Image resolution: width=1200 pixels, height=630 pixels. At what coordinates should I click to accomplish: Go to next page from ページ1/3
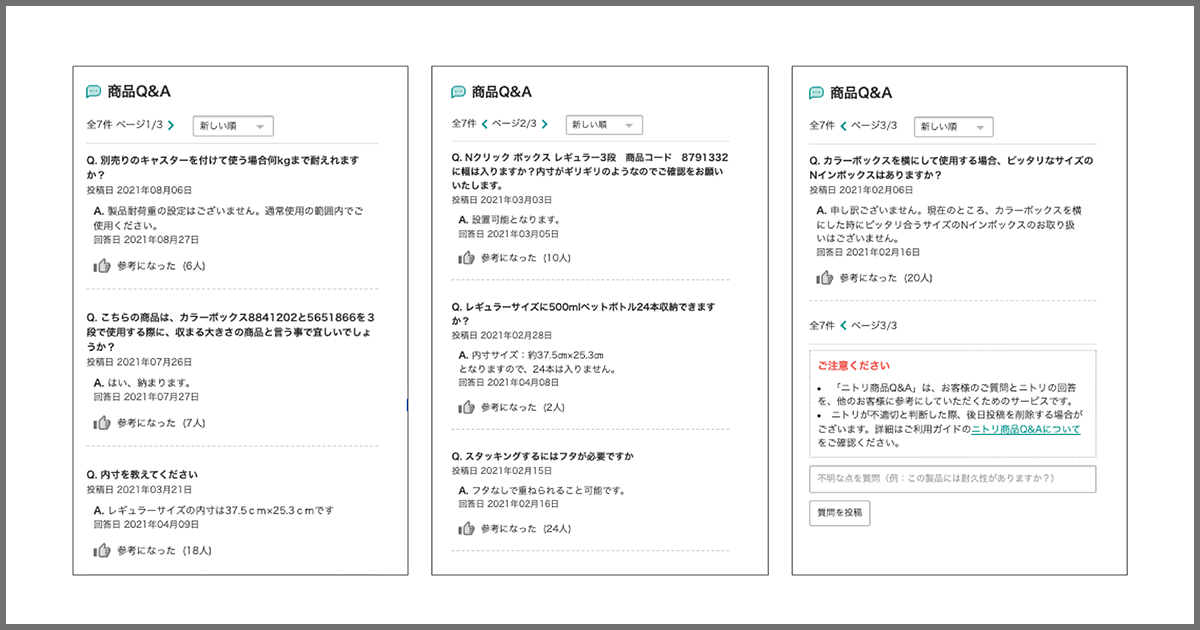coord(171,125)
